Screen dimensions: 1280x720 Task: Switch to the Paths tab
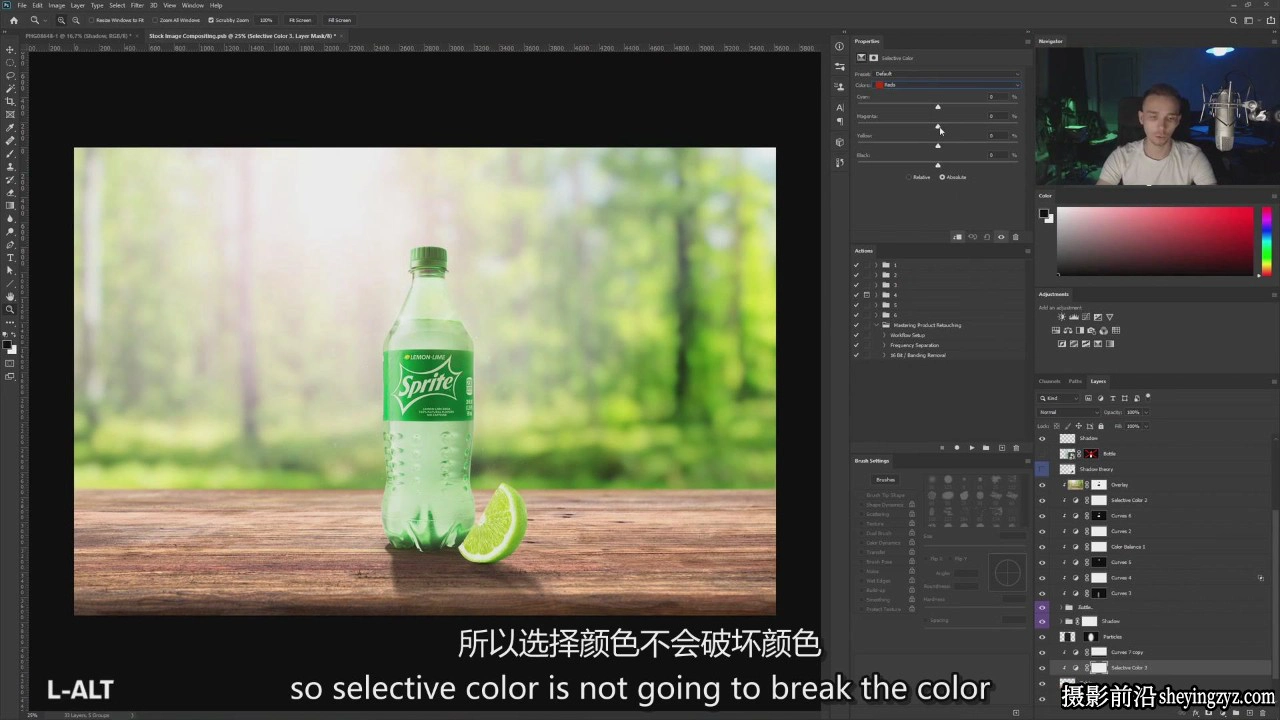[1075, 381]
